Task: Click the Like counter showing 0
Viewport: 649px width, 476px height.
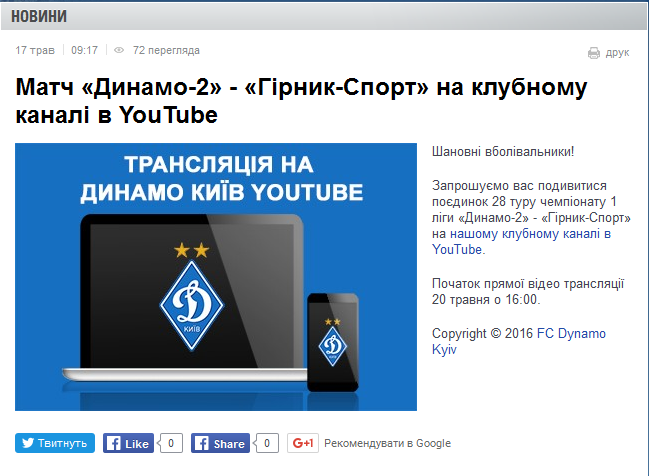Action: click(x=171, y=443)
